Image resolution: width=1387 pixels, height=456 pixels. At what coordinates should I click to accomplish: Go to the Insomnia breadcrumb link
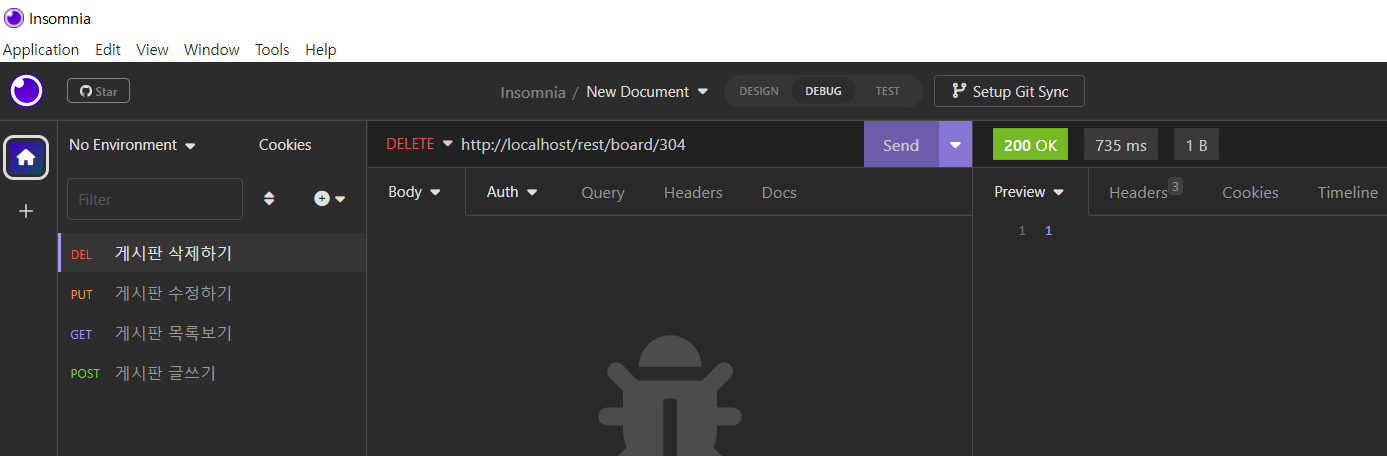click(x=533, y=91)
